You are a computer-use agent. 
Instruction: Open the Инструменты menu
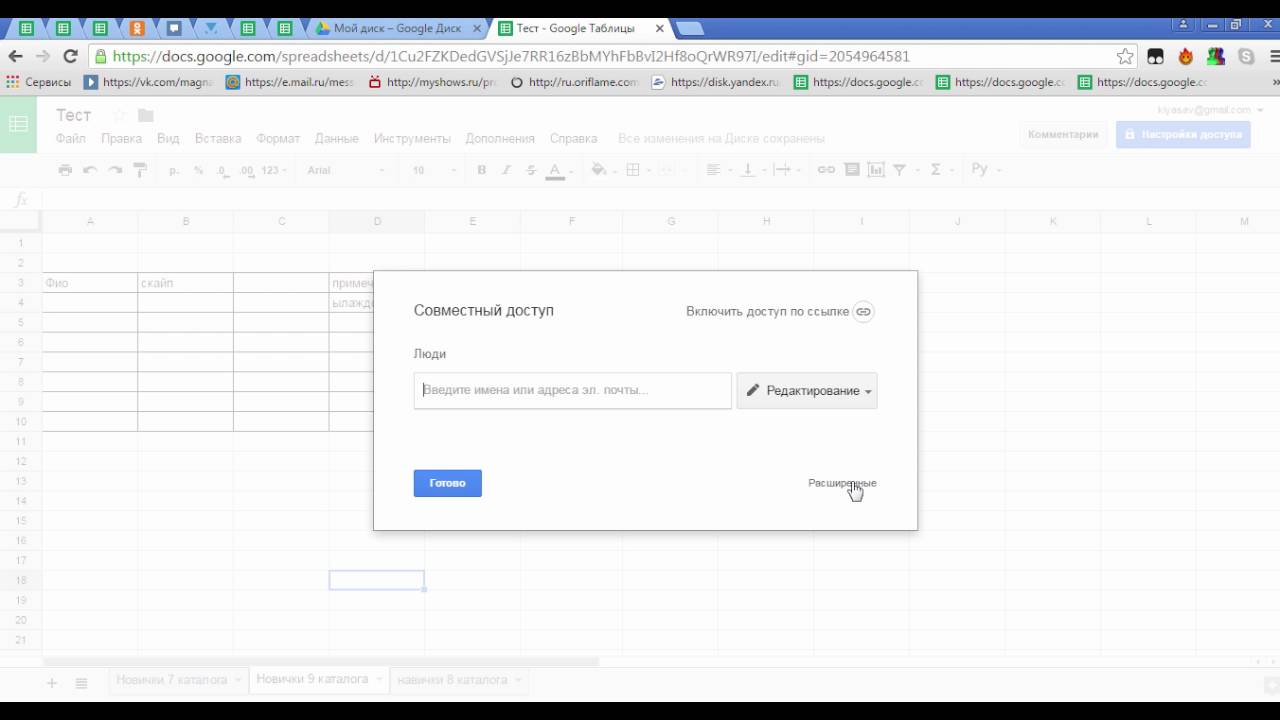(412, 139)
